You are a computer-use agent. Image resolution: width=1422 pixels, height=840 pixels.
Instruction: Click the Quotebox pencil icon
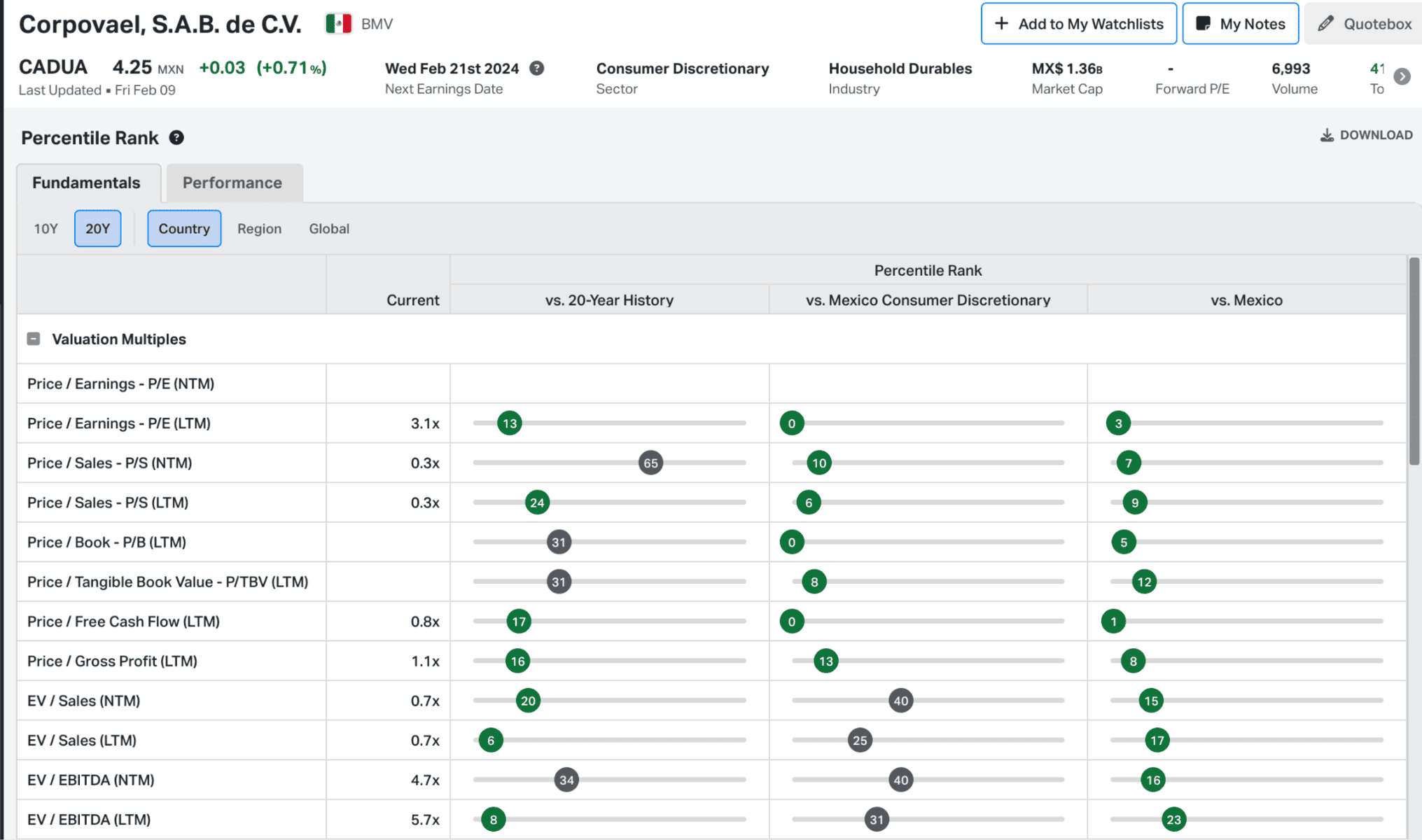tap(1325, 24)
